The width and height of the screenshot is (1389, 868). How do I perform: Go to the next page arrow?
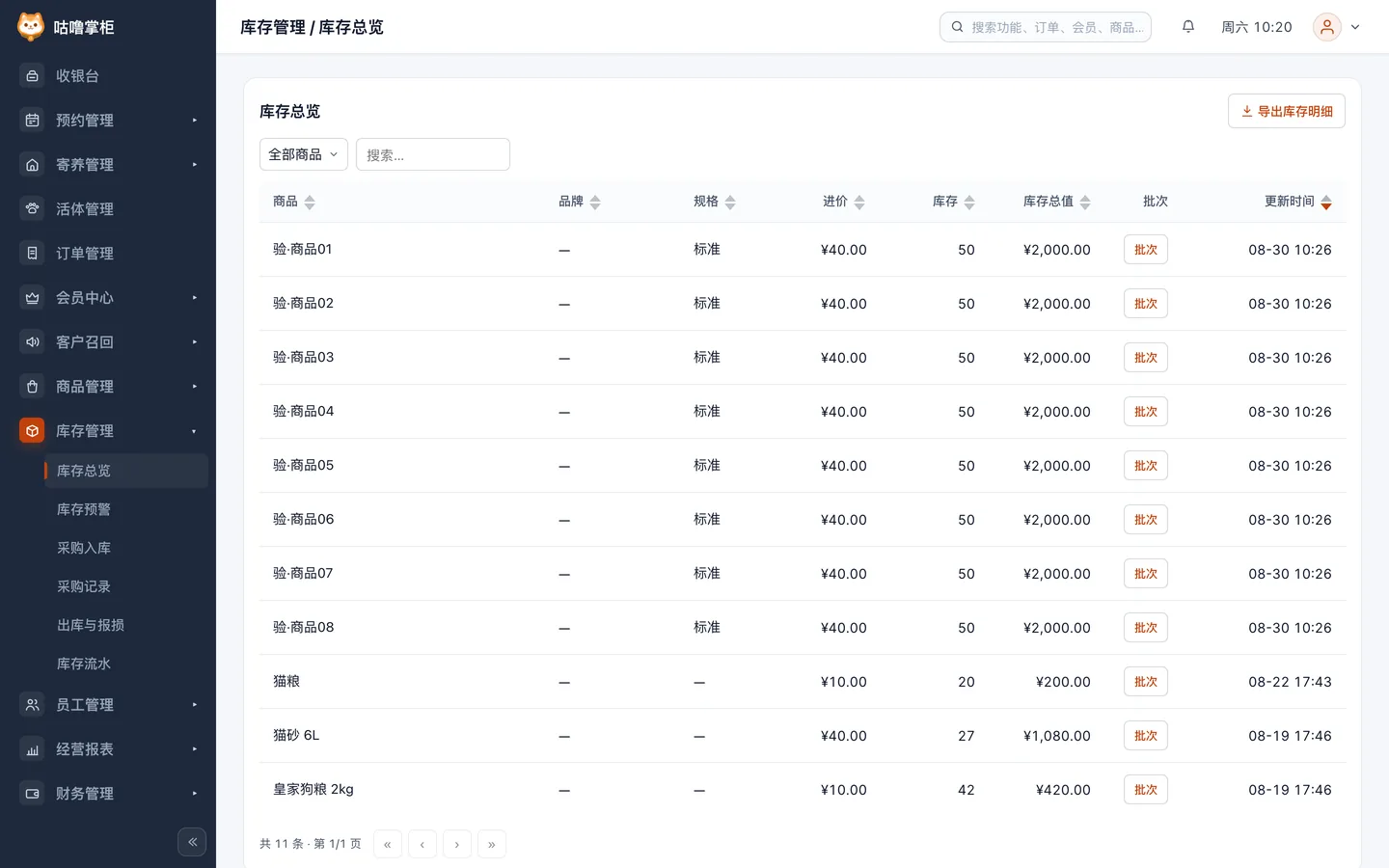[457, 844]
